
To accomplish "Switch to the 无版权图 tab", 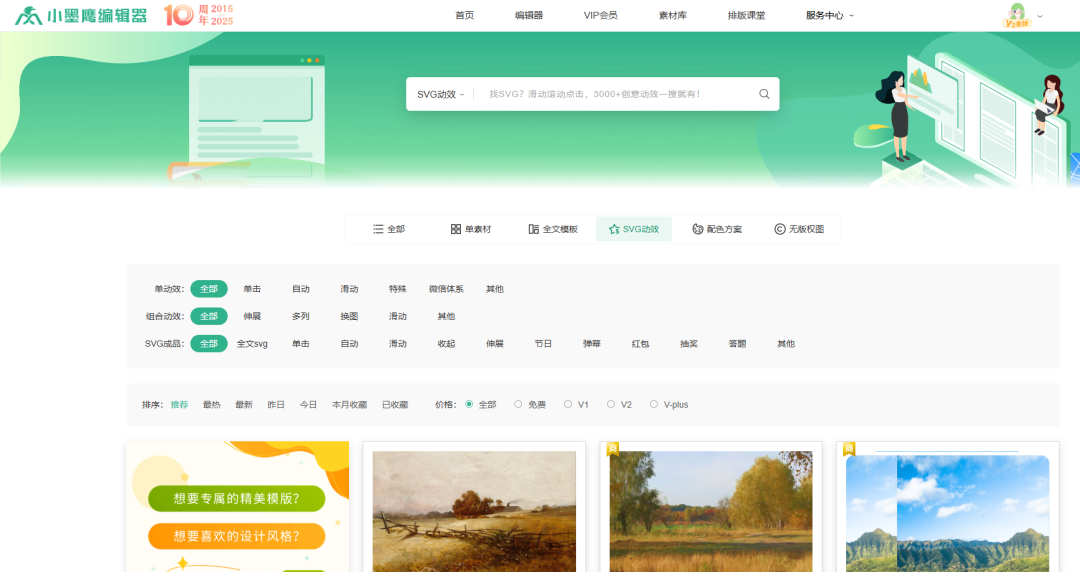I will (x=799, y=229).
